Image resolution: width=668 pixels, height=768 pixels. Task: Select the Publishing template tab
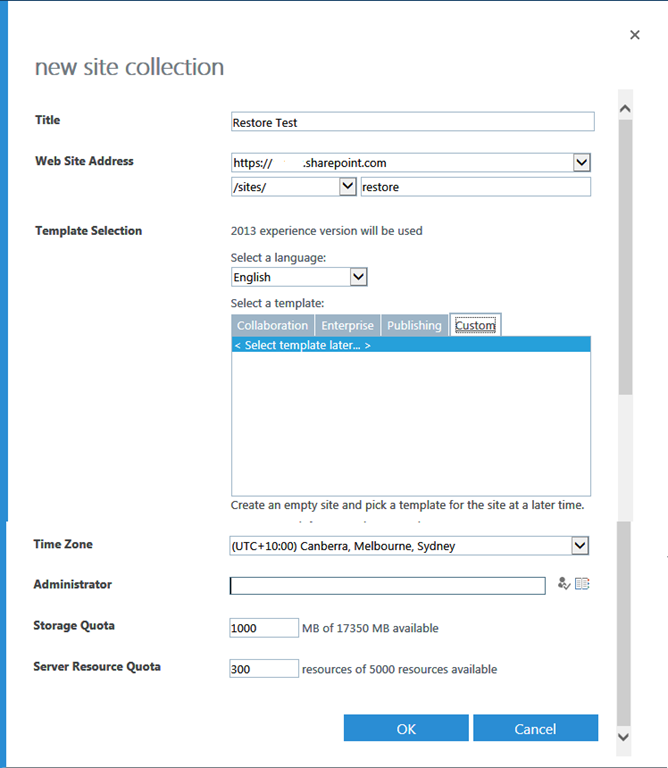click(x=414, y=326)
